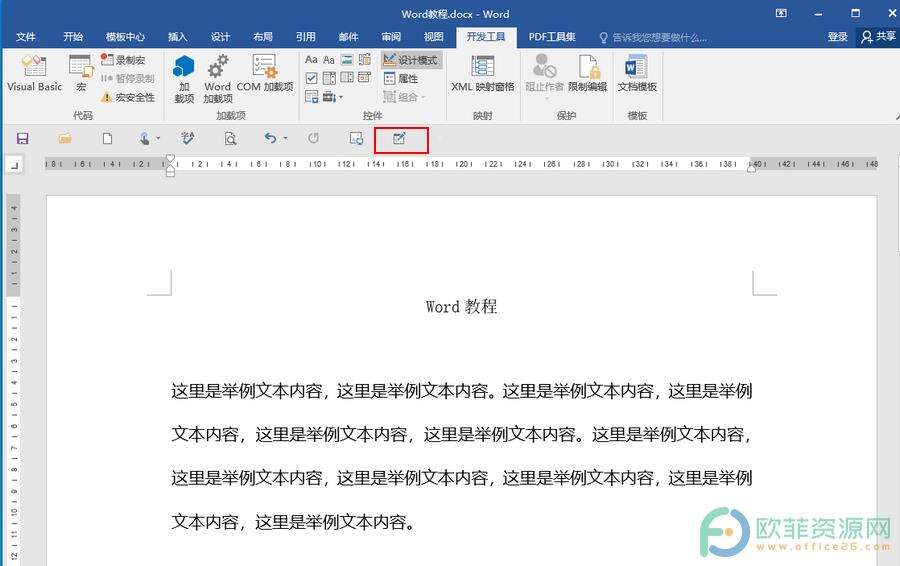
Task: Save document with quick access save icon
Action: click(23, 138)
